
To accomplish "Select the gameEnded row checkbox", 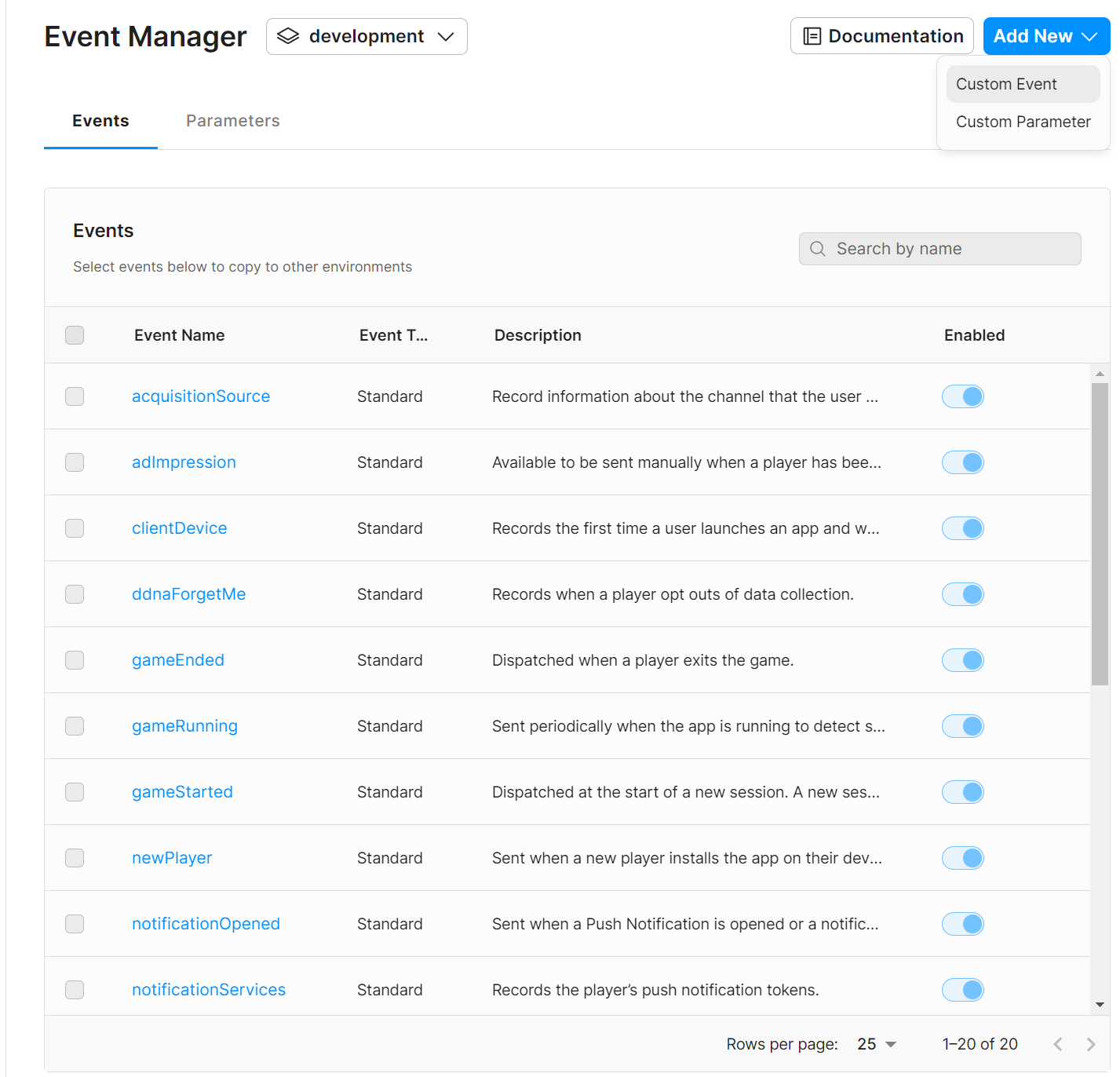I will pyautogui.click(x=75, y=660).
